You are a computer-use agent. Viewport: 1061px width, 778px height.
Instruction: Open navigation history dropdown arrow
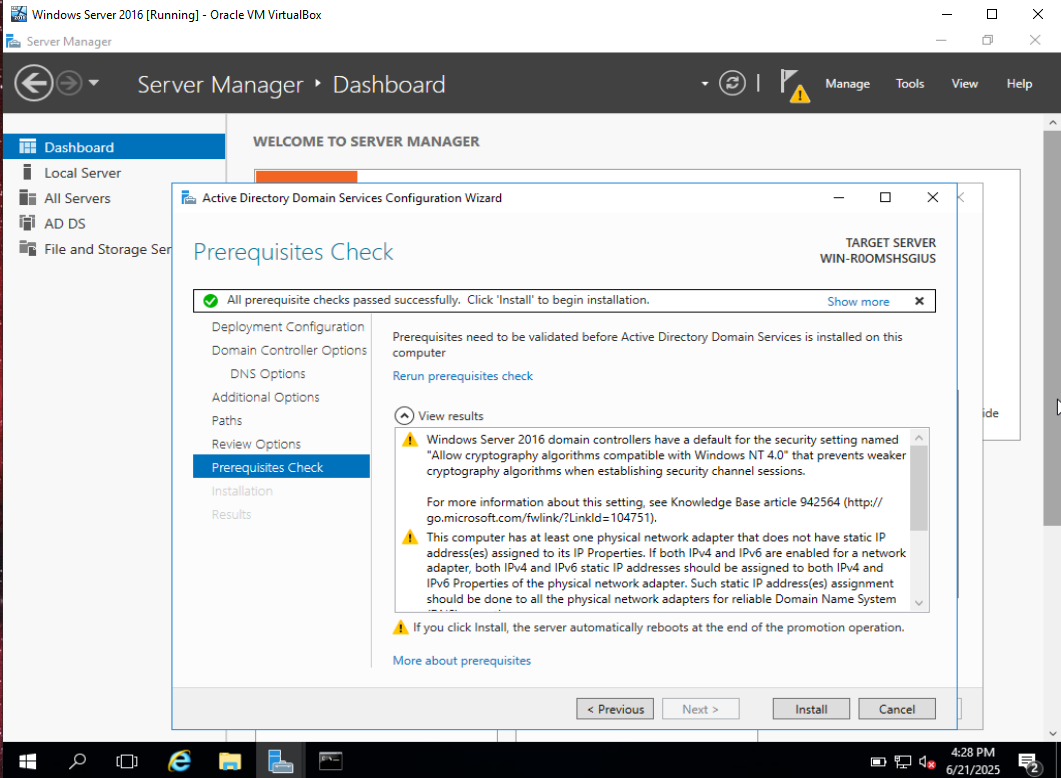pyautogui.click(x=93, y=83)
